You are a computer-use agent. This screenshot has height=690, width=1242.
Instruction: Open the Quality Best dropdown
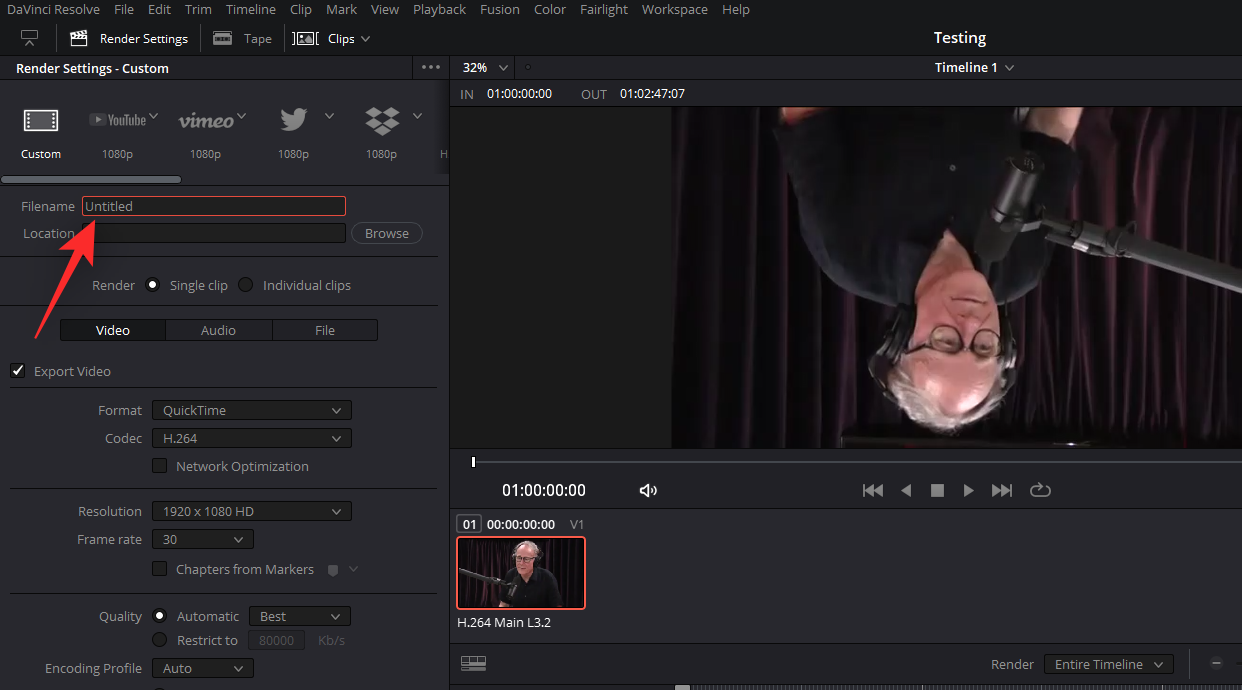tap(300, 616)
